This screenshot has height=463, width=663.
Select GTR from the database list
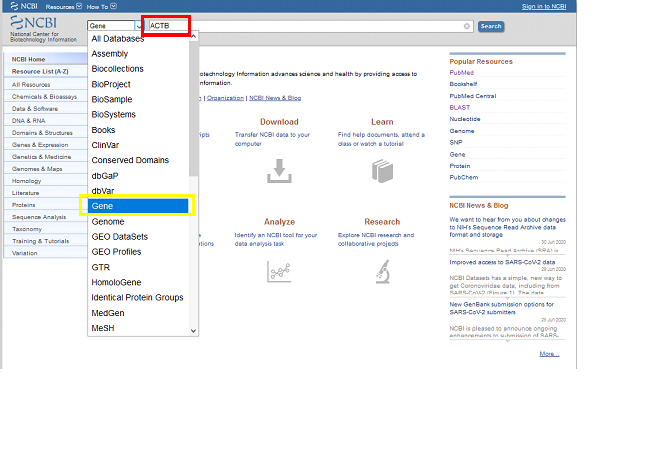coord(138,267)
